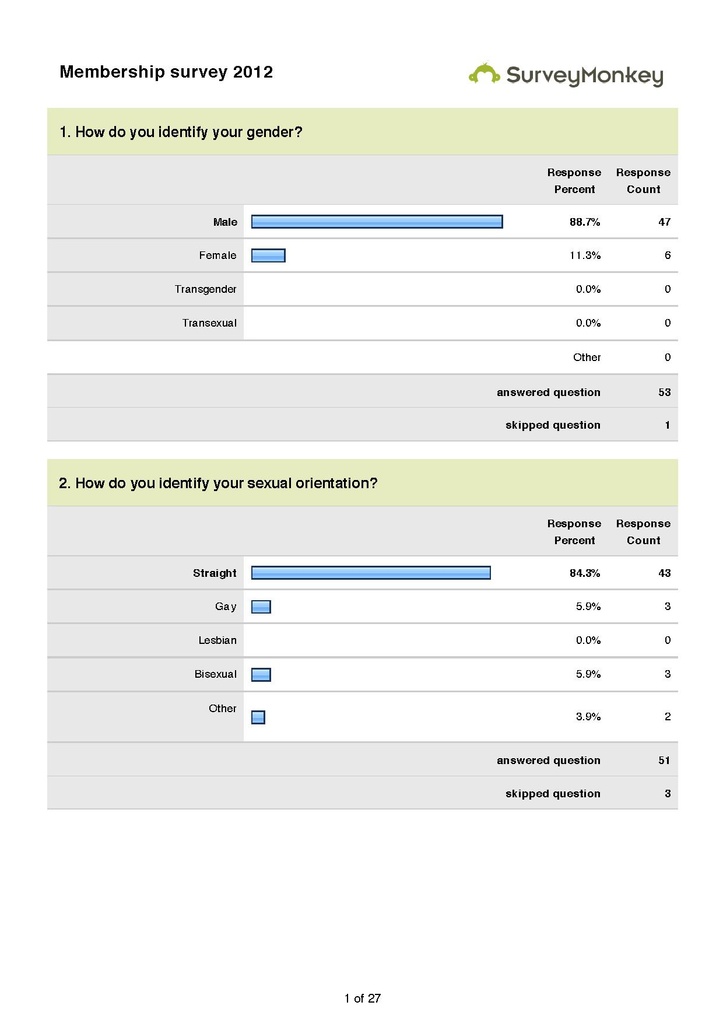Click the SurveyMonkey logo icon

pyautogui.click(x=484, y=74)
